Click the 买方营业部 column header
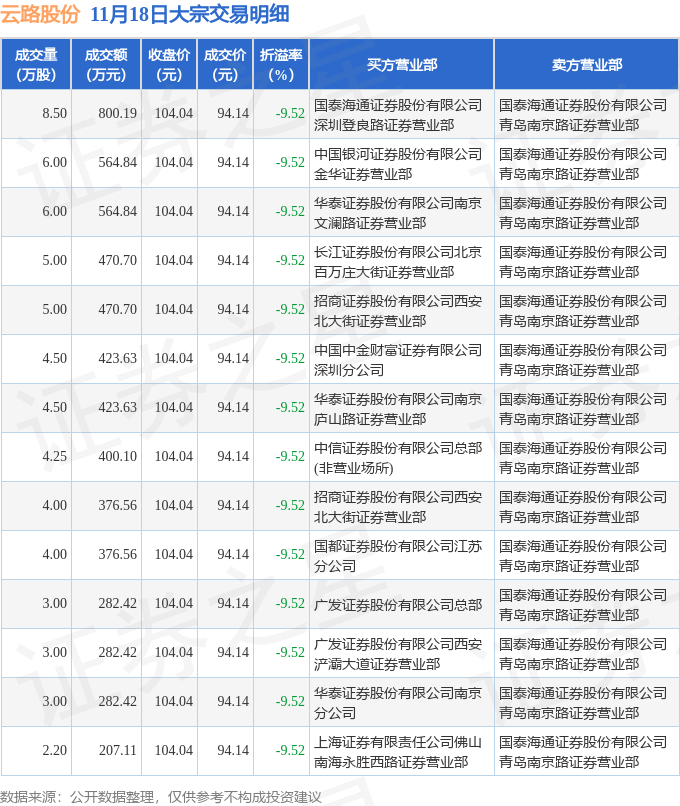The height and width of the screenshot is (806, 680). tap(401, 64)
